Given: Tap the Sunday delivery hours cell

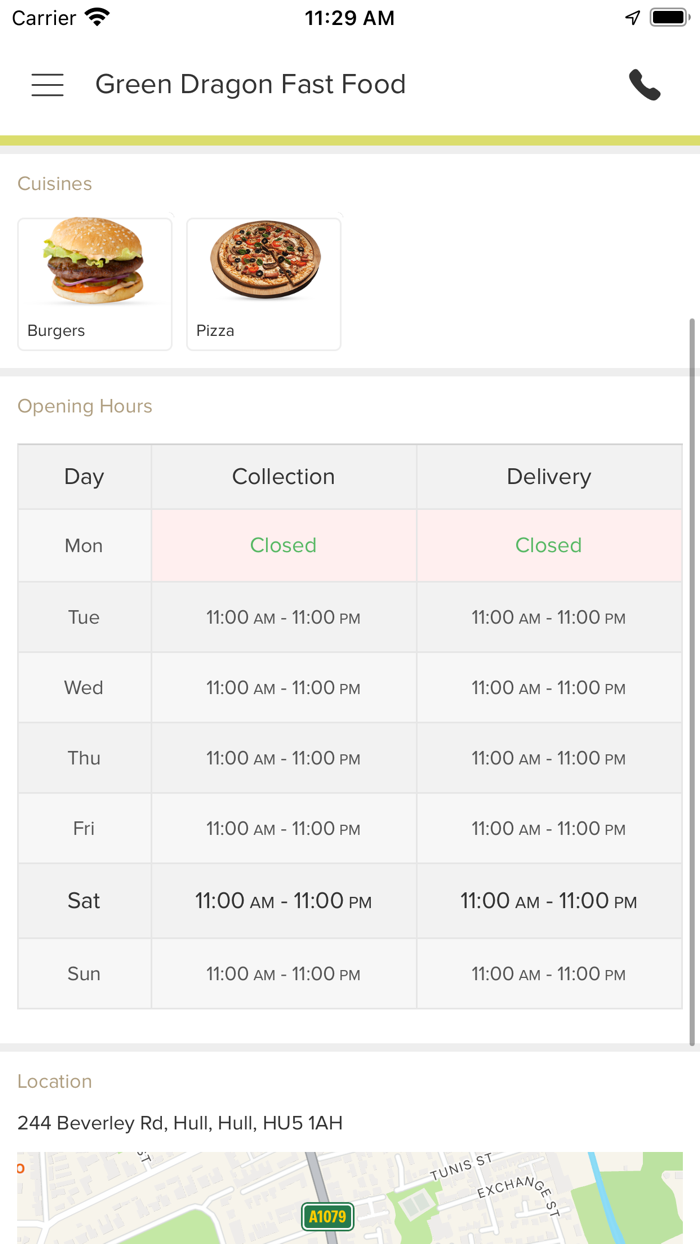Looking at the screenshot, I should [549, 974].
